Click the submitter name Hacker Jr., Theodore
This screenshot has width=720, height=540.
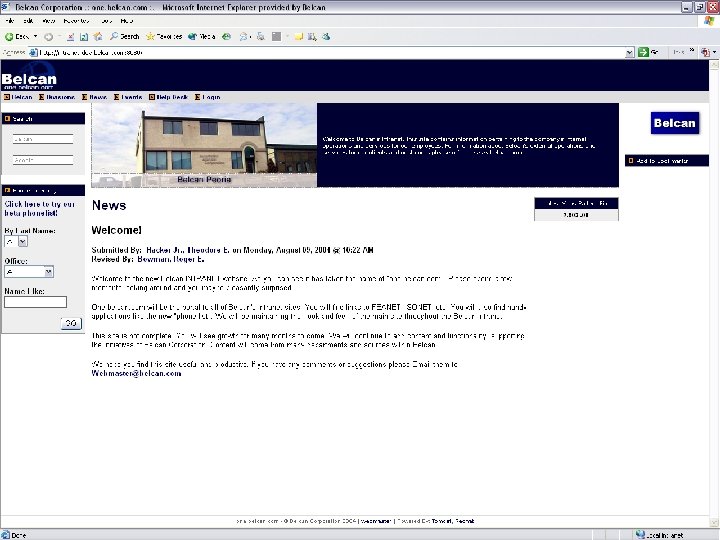[187, 250]
